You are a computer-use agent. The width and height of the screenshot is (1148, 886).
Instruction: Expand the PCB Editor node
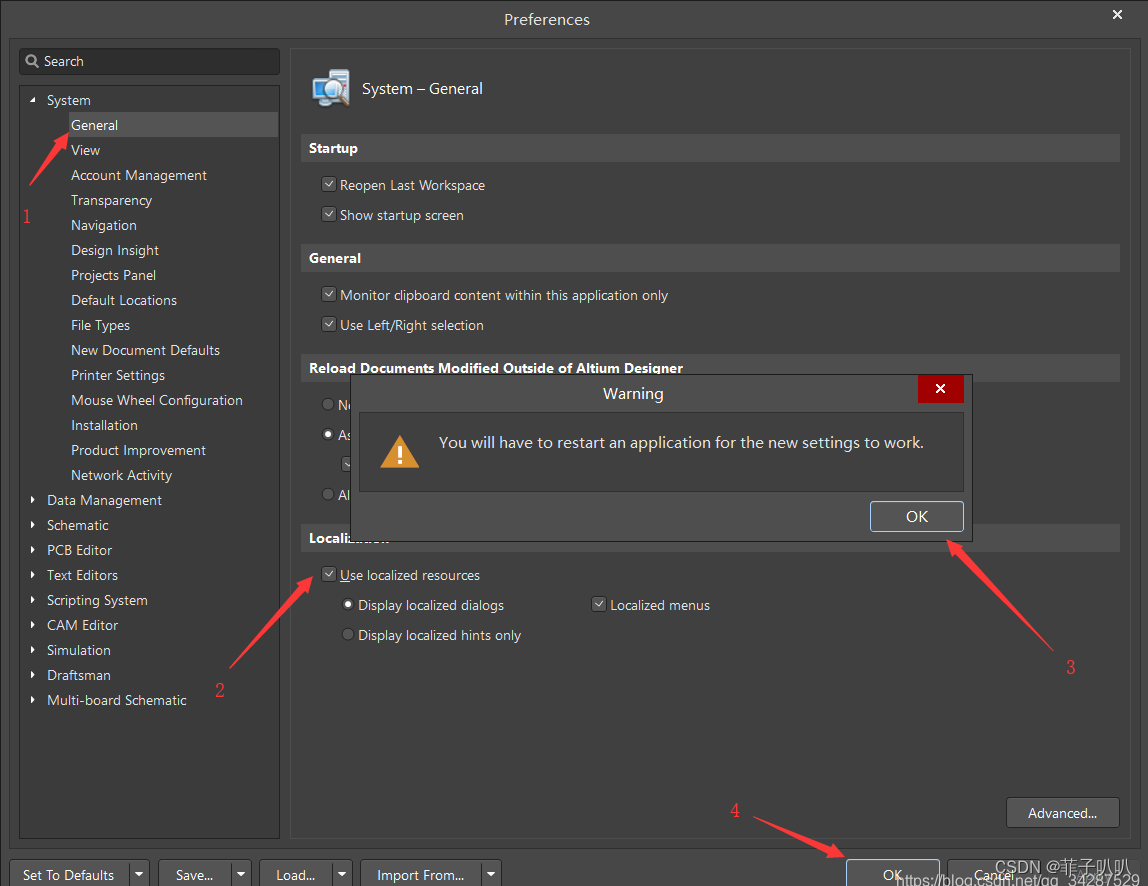pos(32,550)
